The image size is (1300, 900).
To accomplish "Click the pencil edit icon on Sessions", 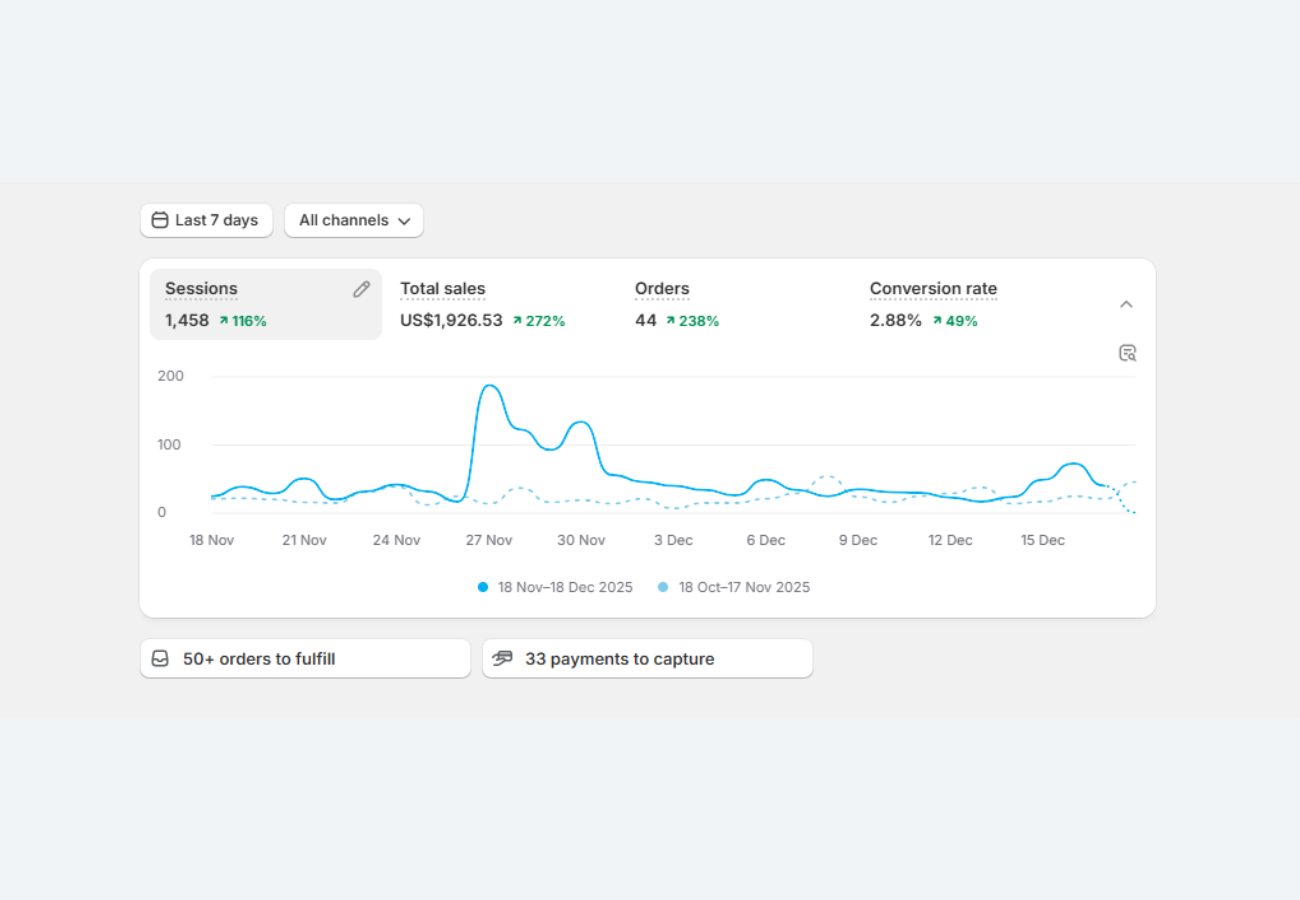I will (x=361, y=289).
